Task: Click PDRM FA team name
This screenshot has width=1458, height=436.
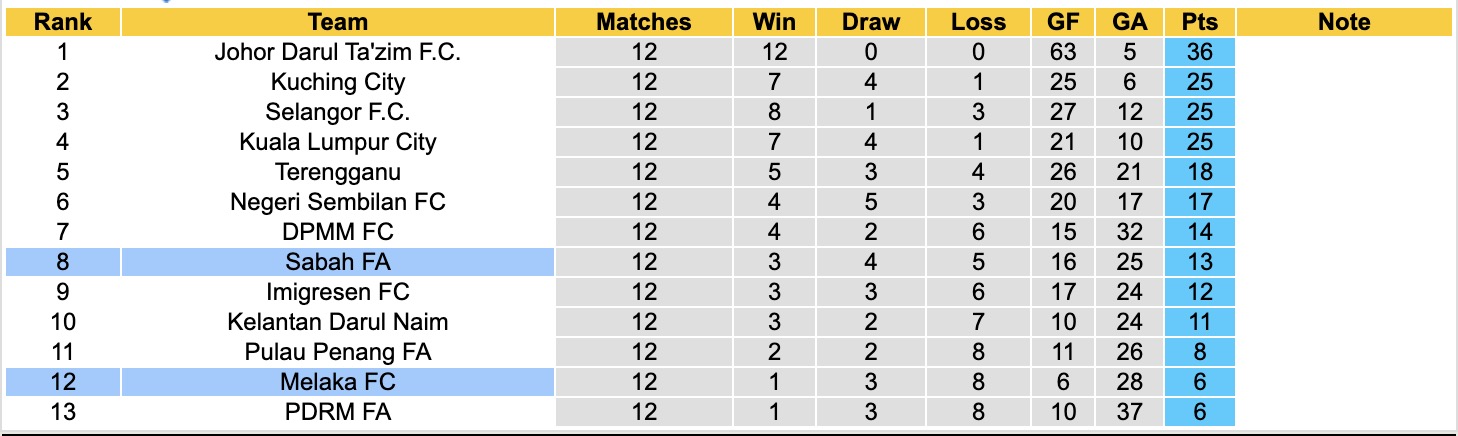Action: [338, 412]
